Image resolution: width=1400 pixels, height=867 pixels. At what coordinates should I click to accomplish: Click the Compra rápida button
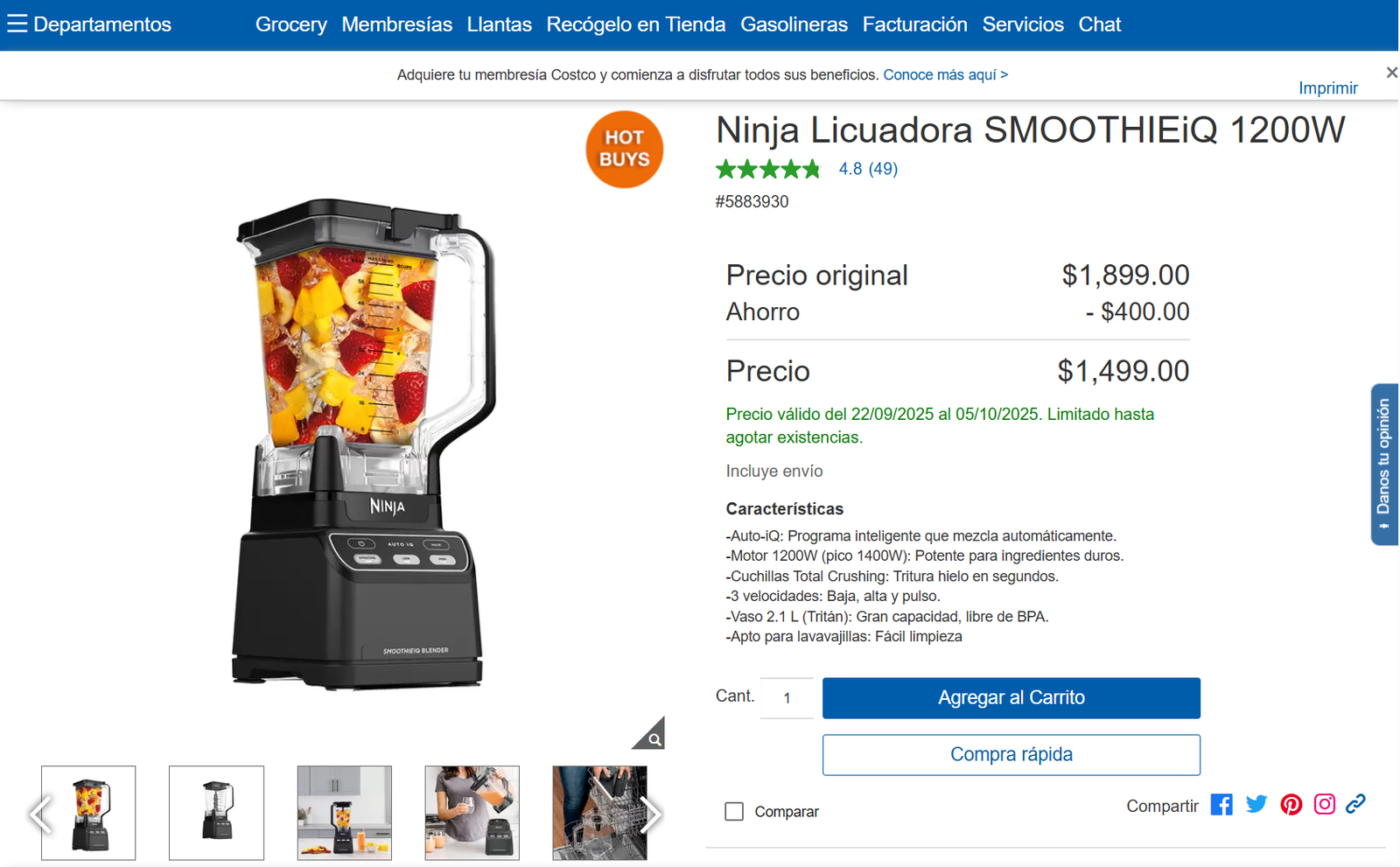click(1011, 755)
